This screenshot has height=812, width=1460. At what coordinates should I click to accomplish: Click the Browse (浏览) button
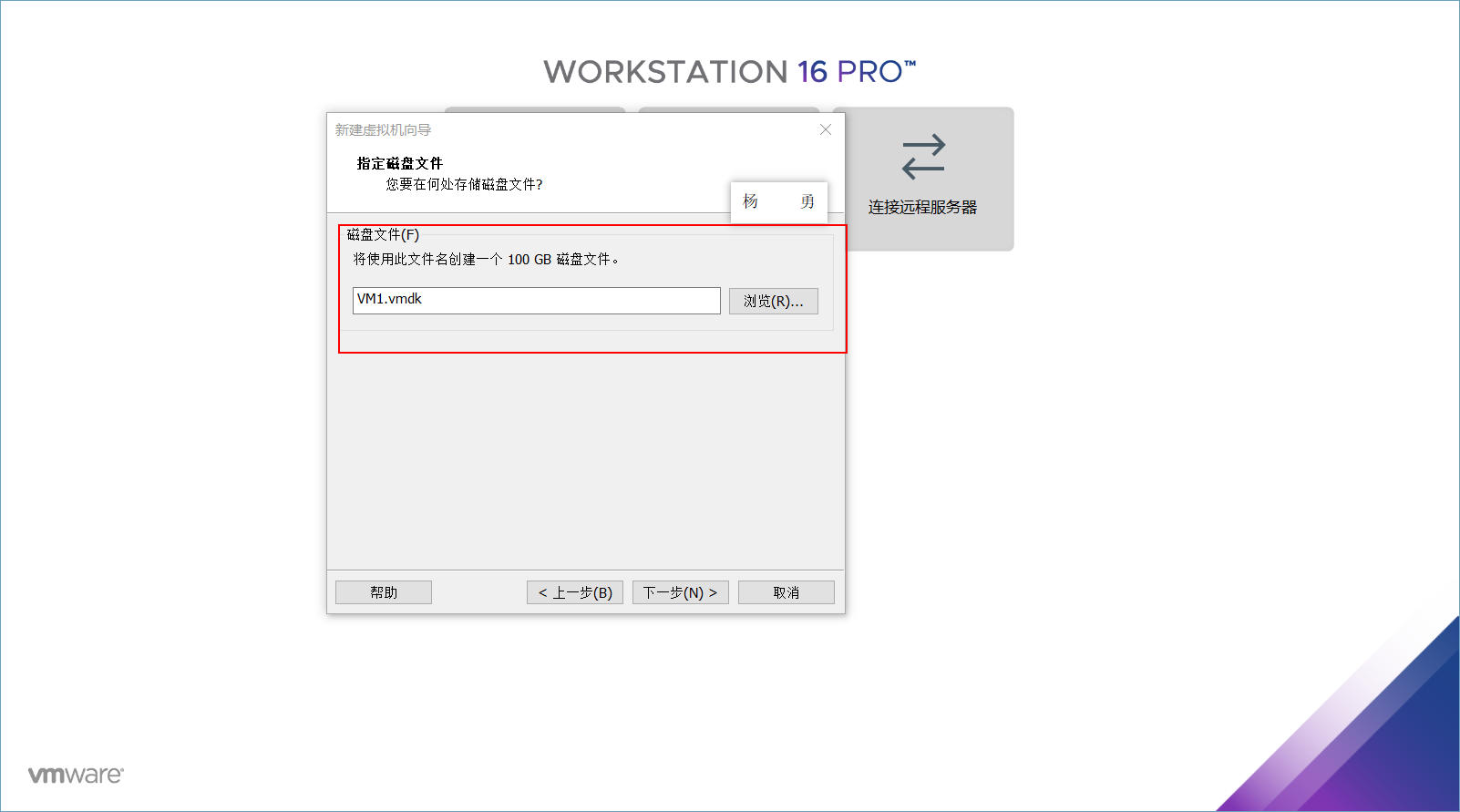coord(773,301)
